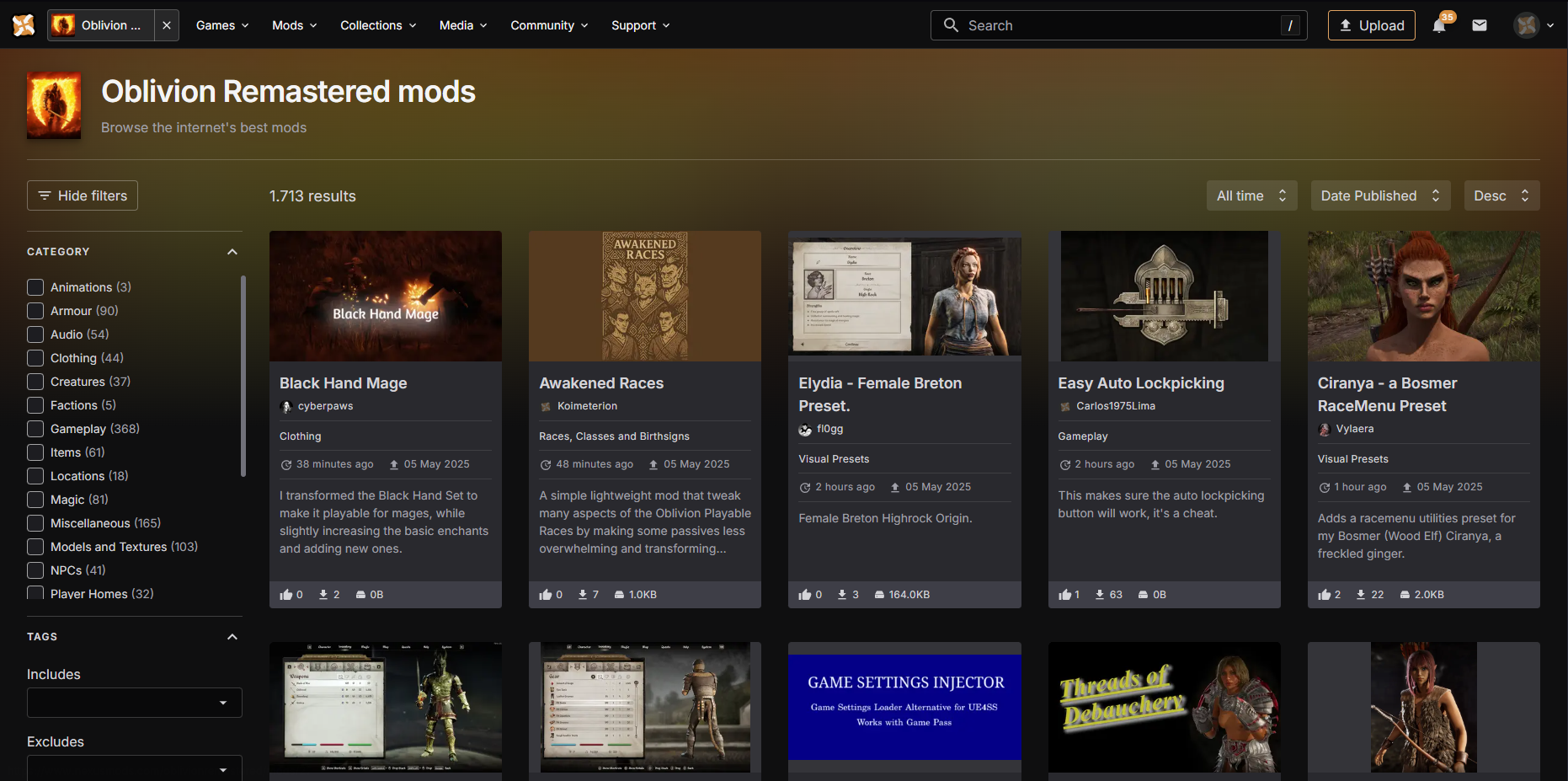Image resolution: width=1568 pixels, height=781 pixels.
Task: Open the Excludes tags dropdown
Action: pos(135,768)
